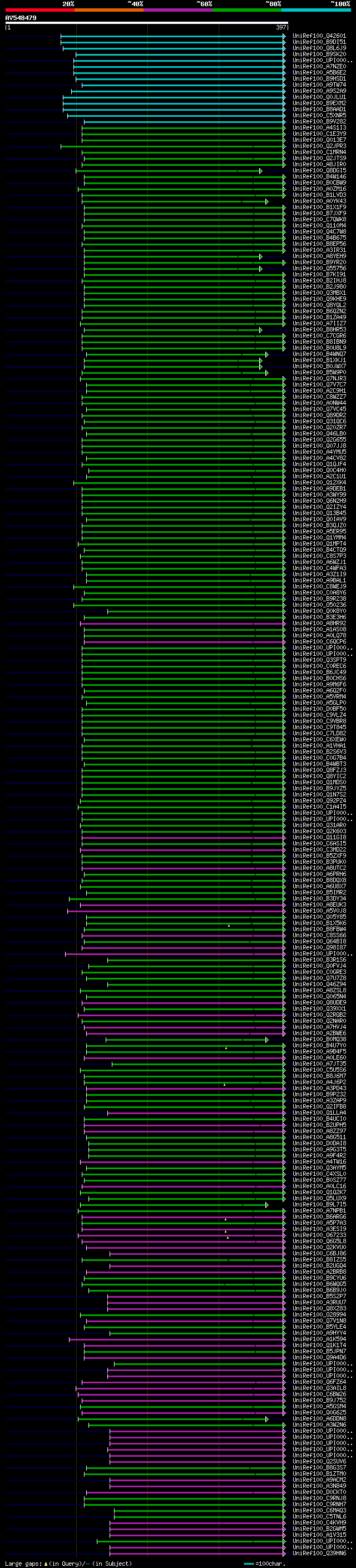The width and height of the screenshot is (356, 1568).
Task: Click the cyan ~100% identity legend segment
Action: point(317,10)
